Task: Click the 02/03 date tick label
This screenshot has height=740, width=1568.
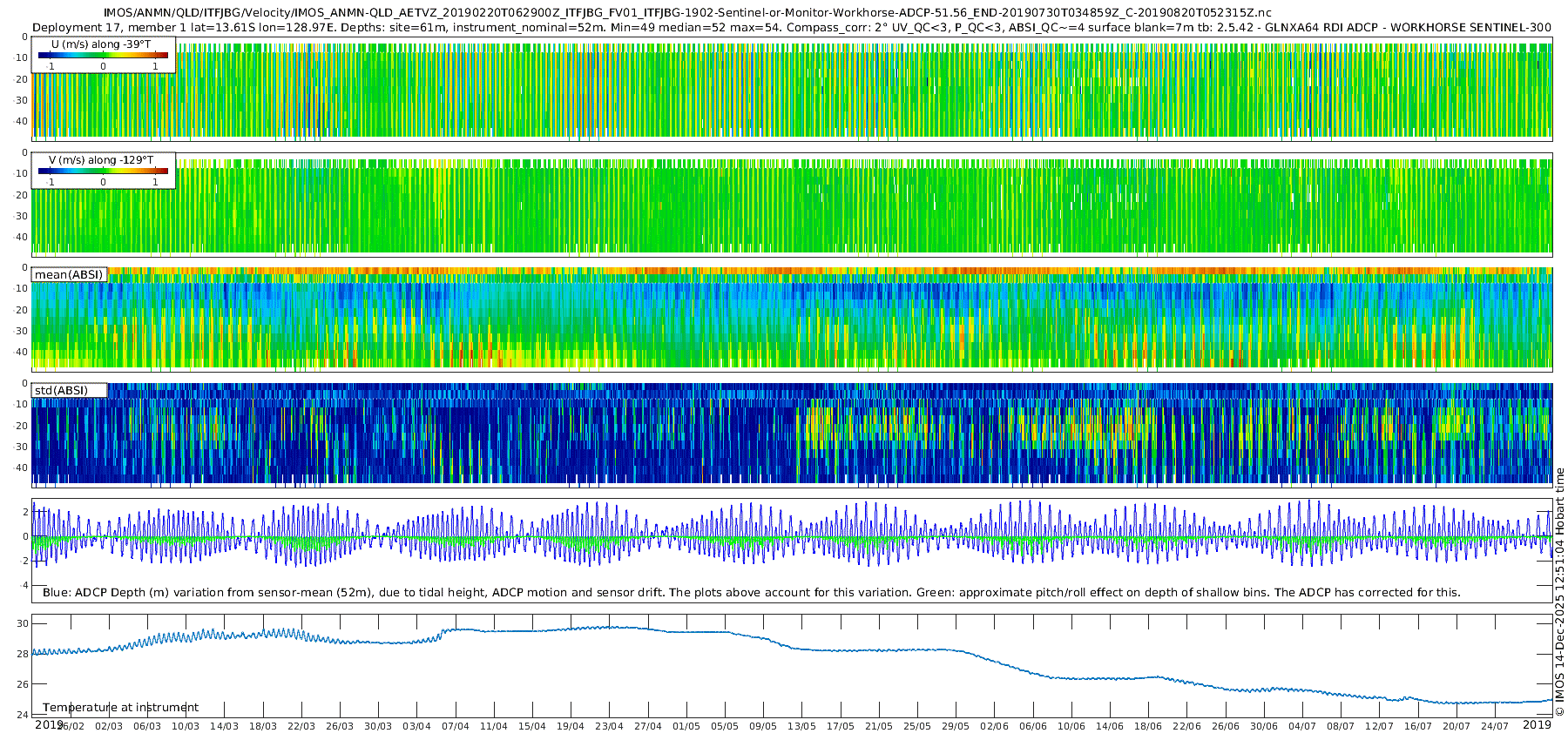Action: pos(109,726)
